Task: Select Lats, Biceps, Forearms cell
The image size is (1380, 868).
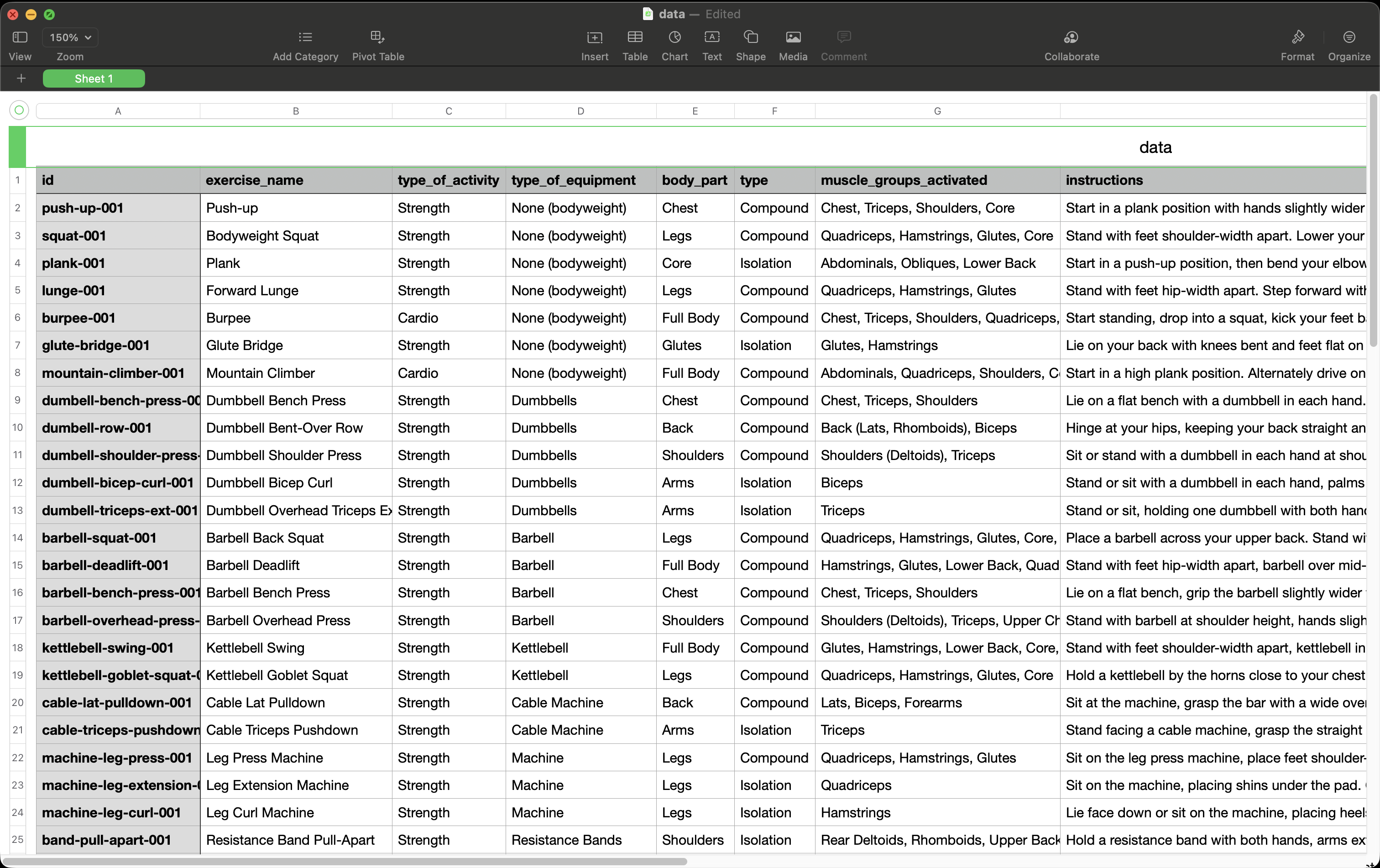Action: pos(938,702)
